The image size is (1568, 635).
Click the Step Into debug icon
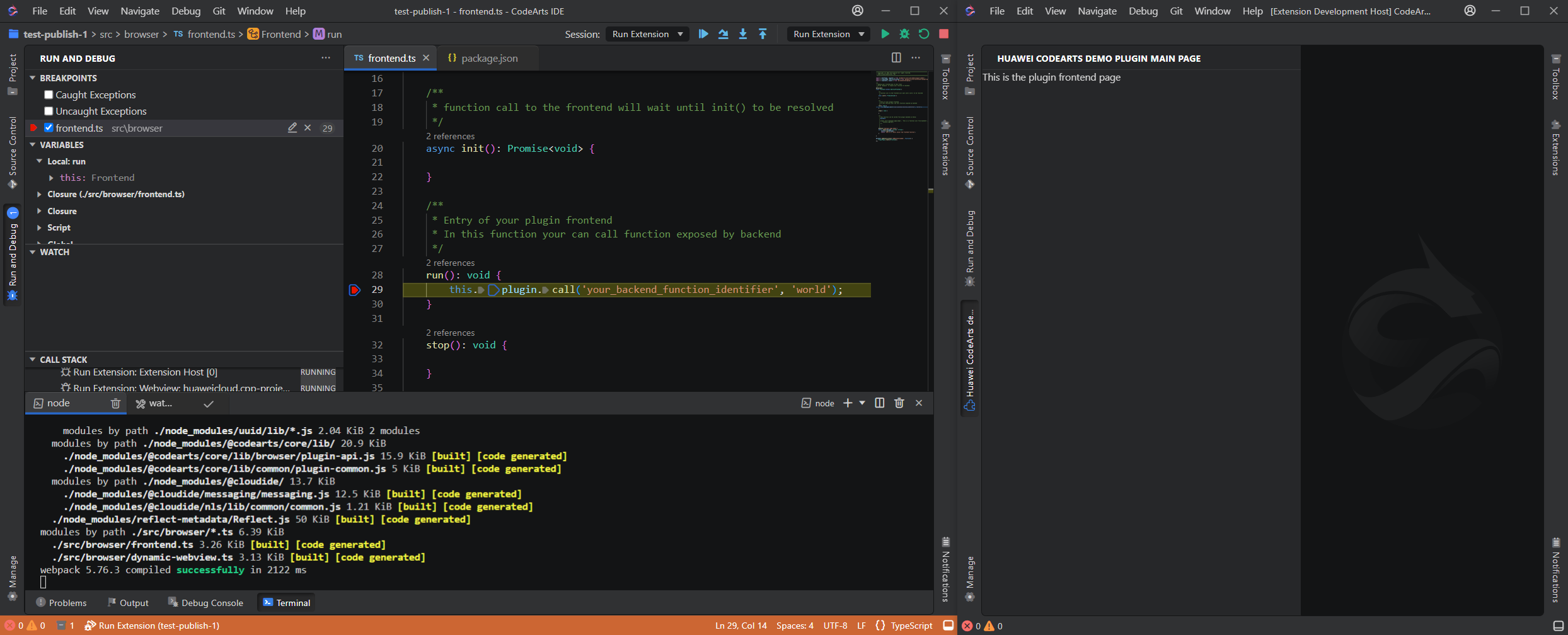point(743,34)
